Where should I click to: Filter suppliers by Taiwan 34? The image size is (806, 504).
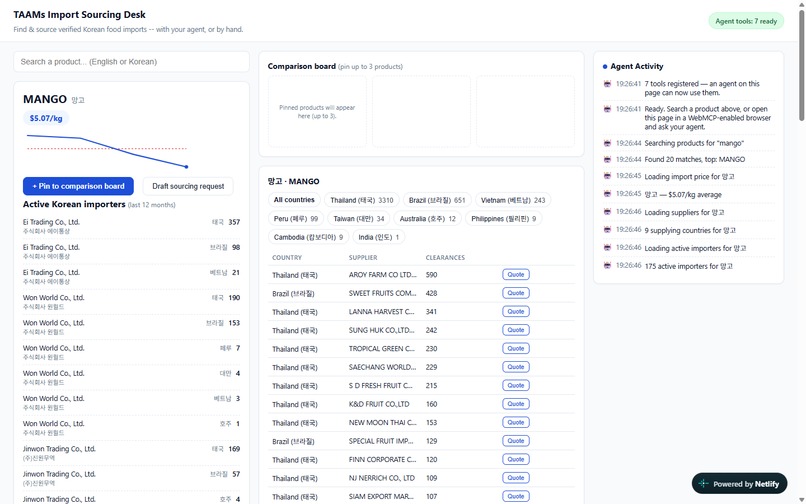pos(359,219)
